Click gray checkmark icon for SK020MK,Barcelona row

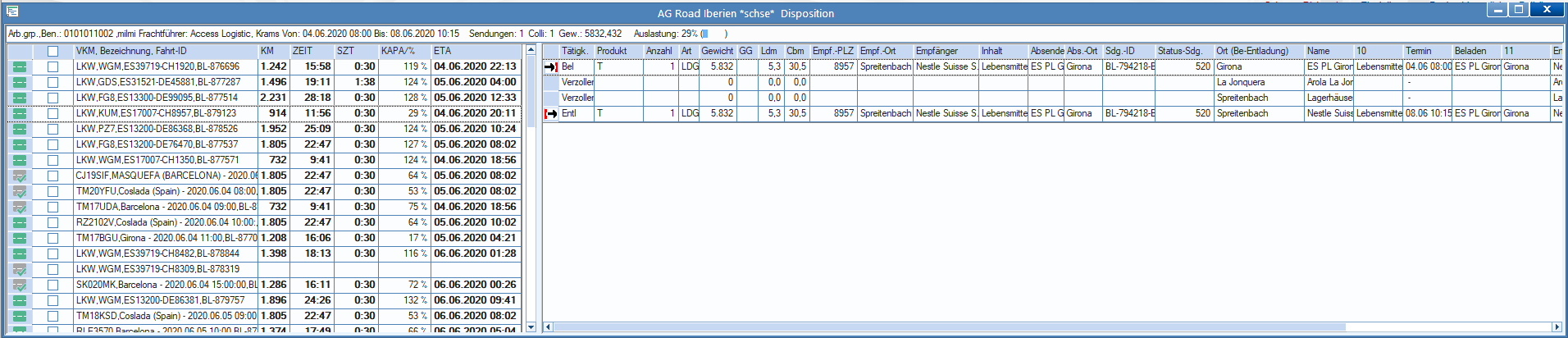pyautogui.click(x=20, y=285)
